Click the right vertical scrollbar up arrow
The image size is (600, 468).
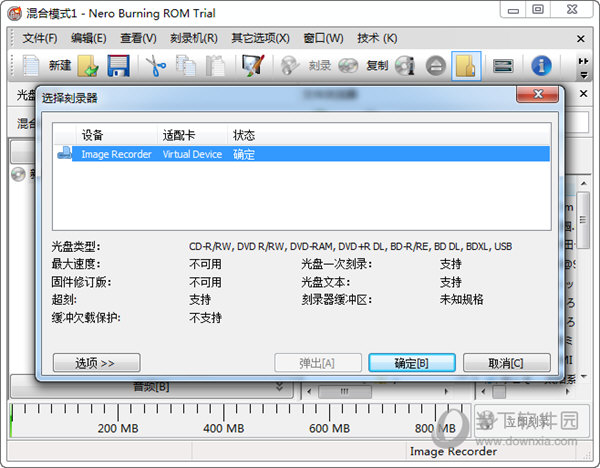coord(584,183)
